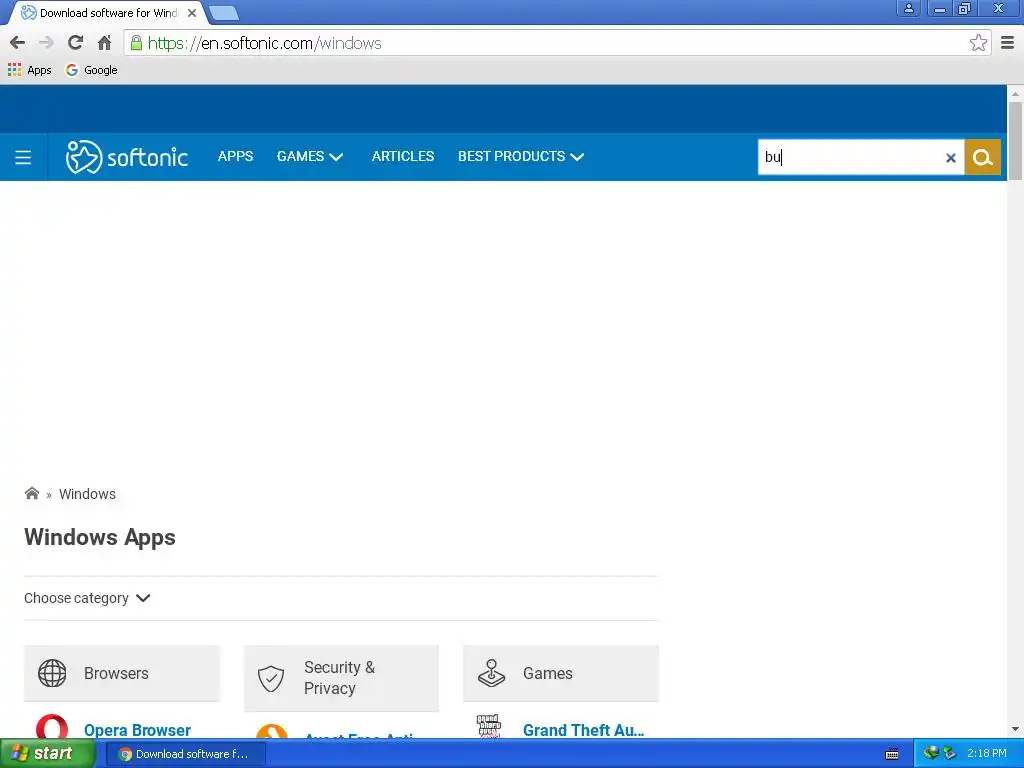Open the ARTICLES navigation item
The width and height of the screenshot is (1024, 768).
click(x=403, y=157)
